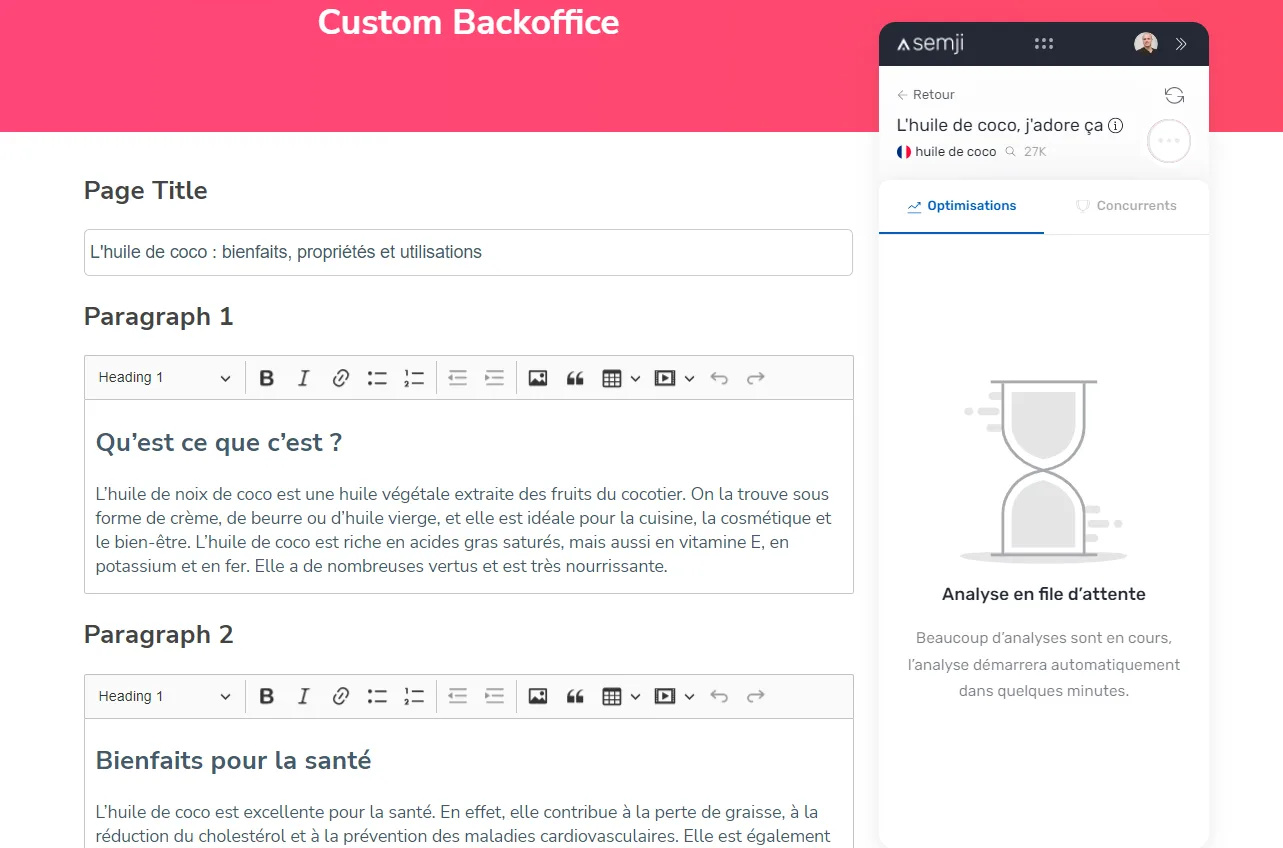
Task: Decrease indent in Paragraph 1 toolbar
Action: [458, 378]
